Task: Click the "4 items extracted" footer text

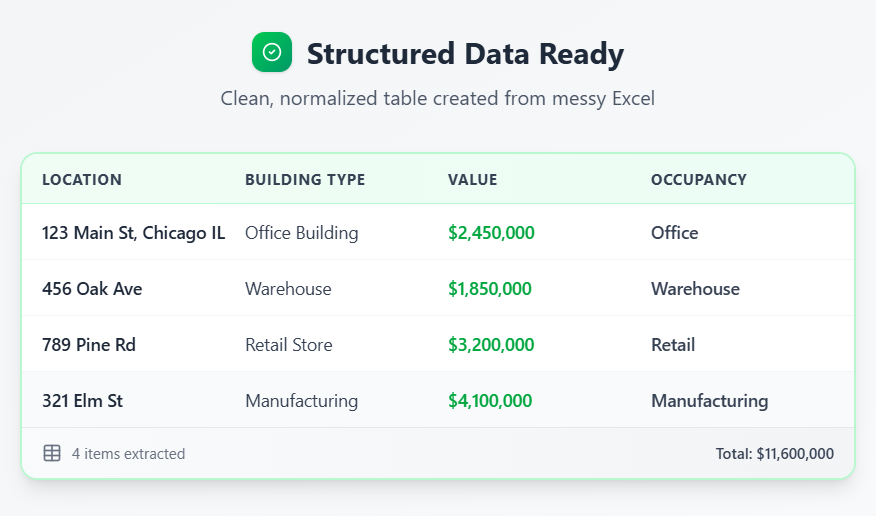Action: tap(128, 454)
